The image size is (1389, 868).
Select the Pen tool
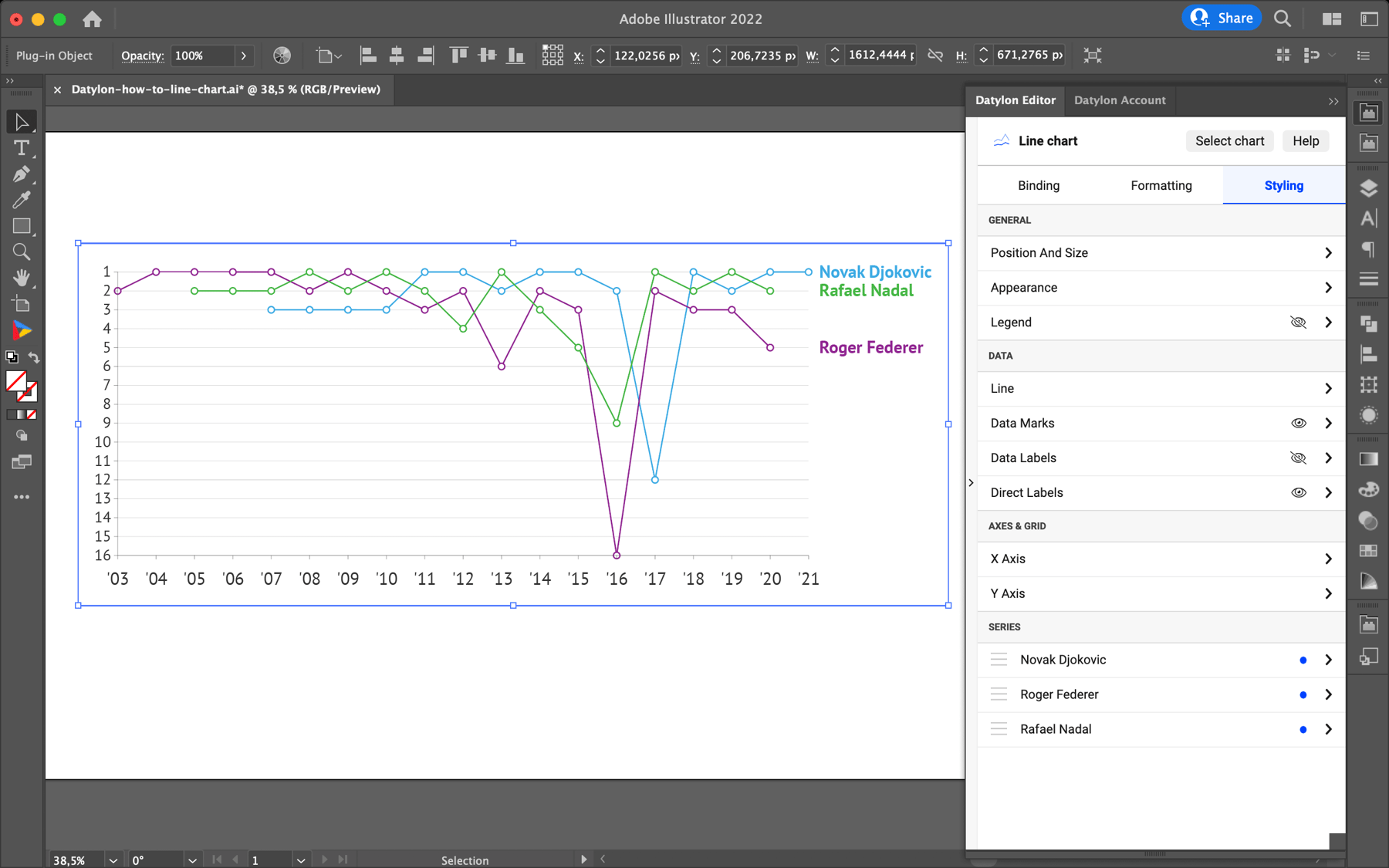coord(22,174)
